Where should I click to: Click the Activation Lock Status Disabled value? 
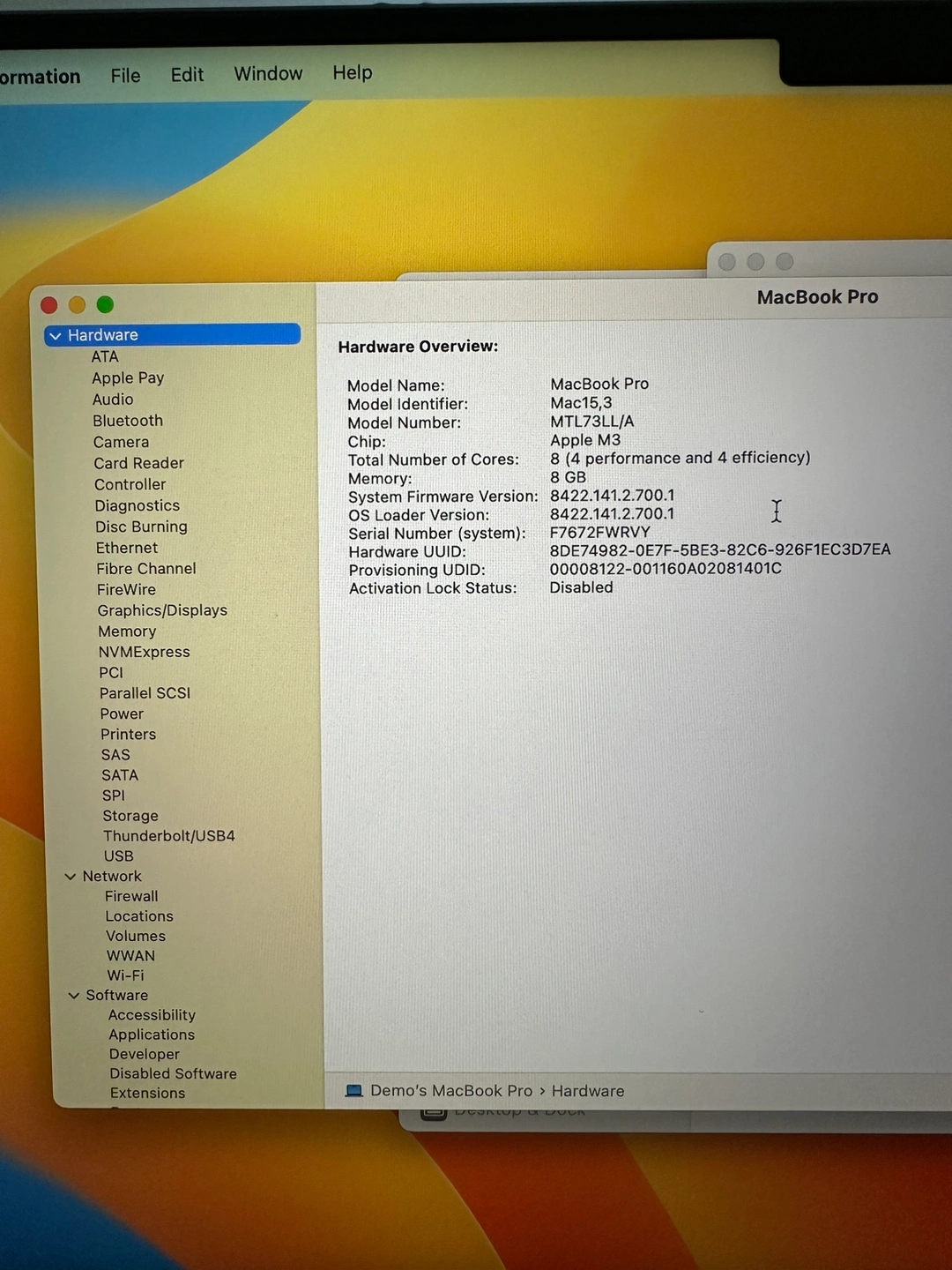(581, 587)
